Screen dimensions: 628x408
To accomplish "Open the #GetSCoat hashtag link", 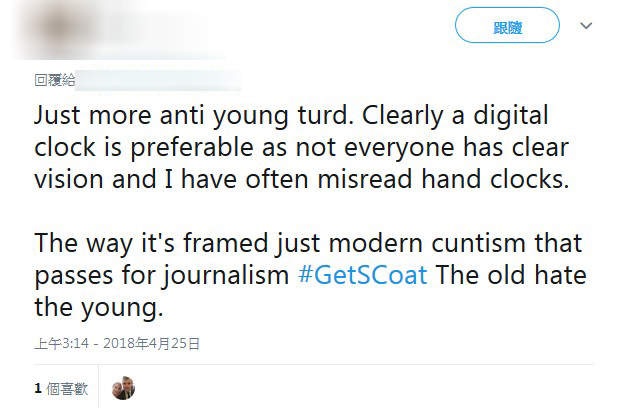I will [362, 275].
